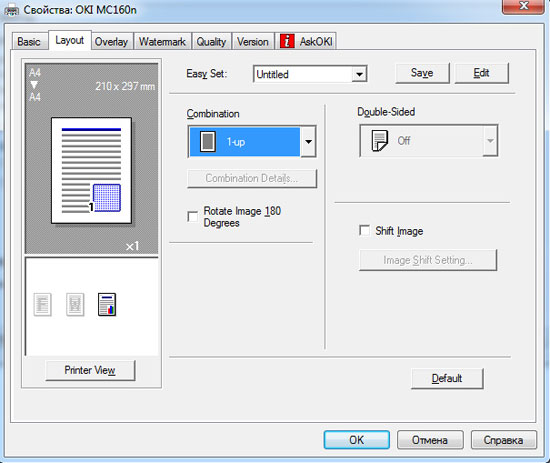Click the Combination label
The width and height of the screenshot is (550, 463).
pyautogui.click(x=213, y=114)
